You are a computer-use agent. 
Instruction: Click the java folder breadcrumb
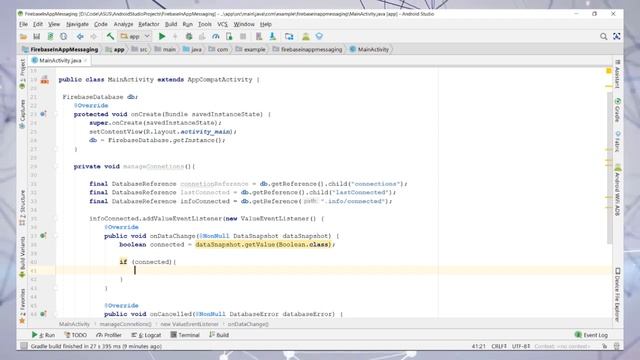193,49
